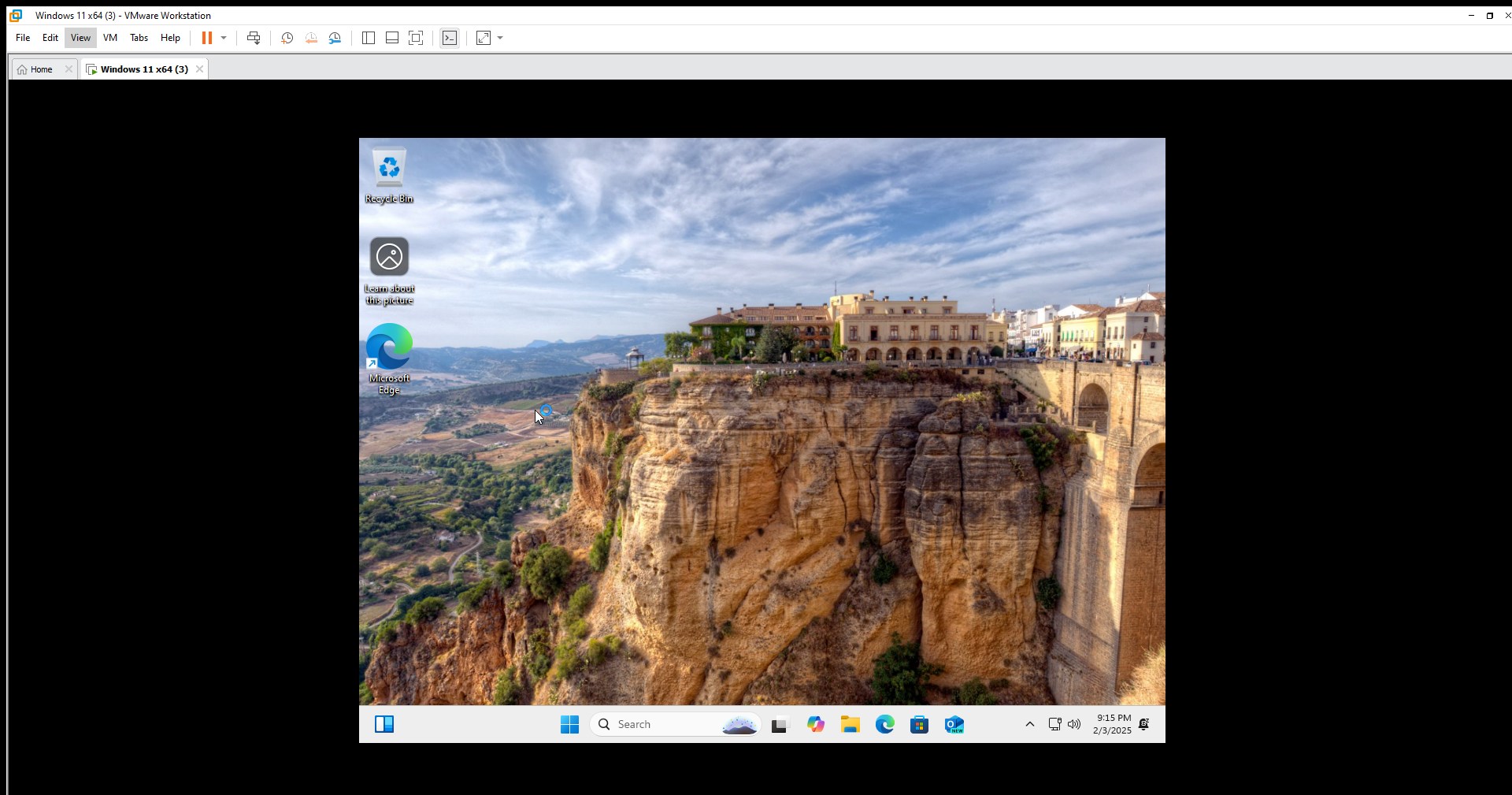Screen dimensions: 1512x795
Task: Open Learn about this picture
Action: (x=388, y=257)
